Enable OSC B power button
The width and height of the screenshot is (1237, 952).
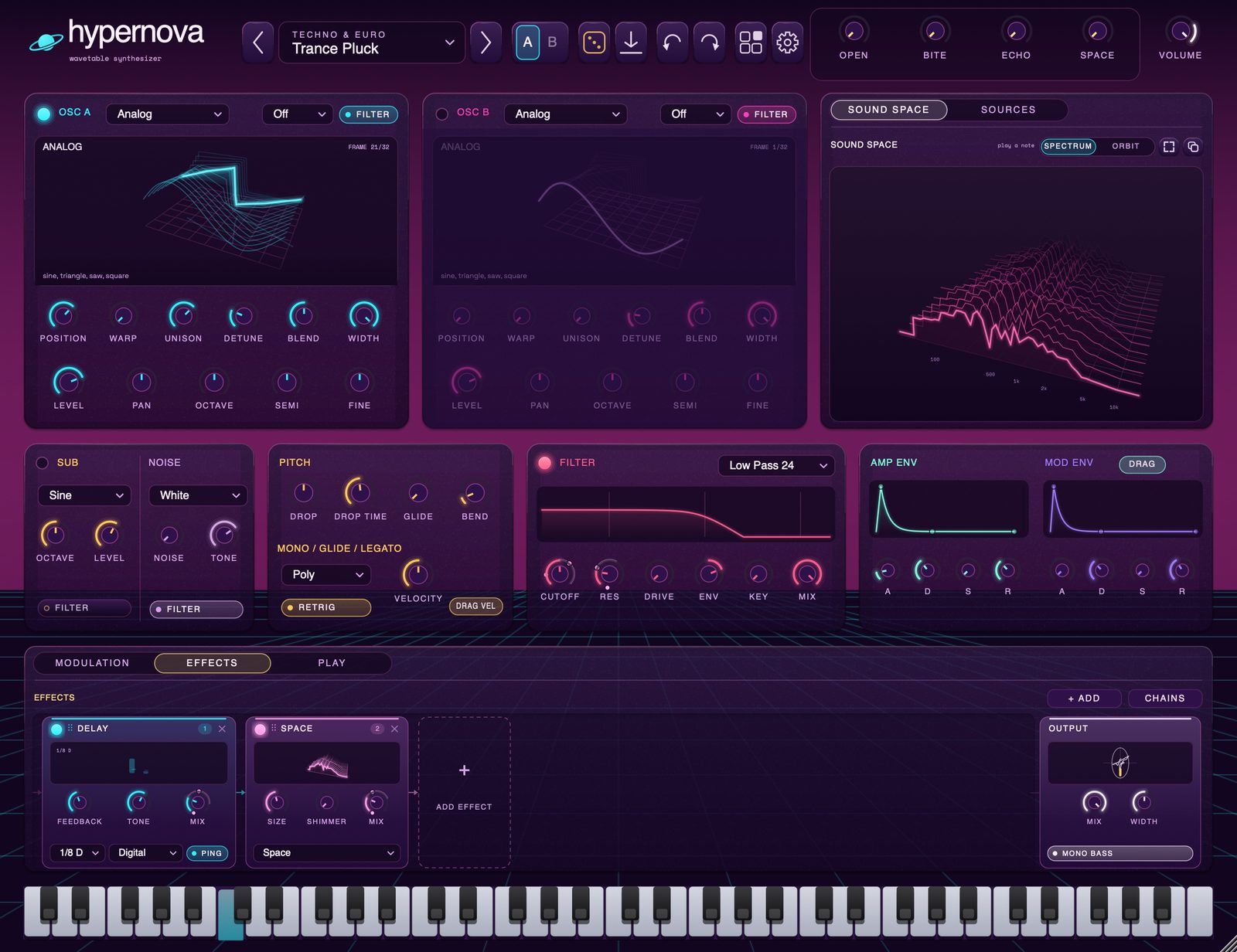pyautogui.click(x=442, y=114)
